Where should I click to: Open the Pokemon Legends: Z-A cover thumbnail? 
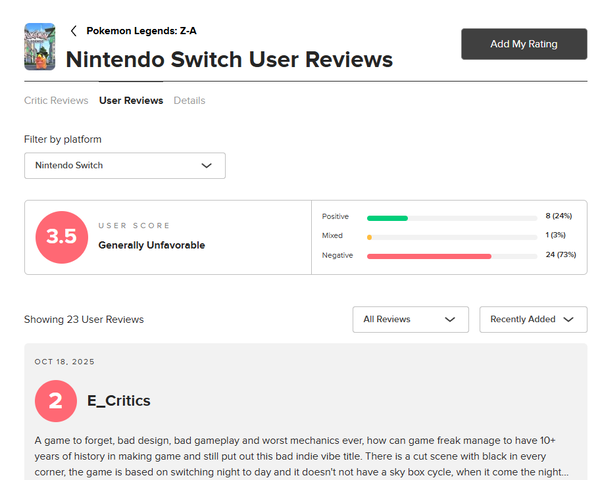40,47
